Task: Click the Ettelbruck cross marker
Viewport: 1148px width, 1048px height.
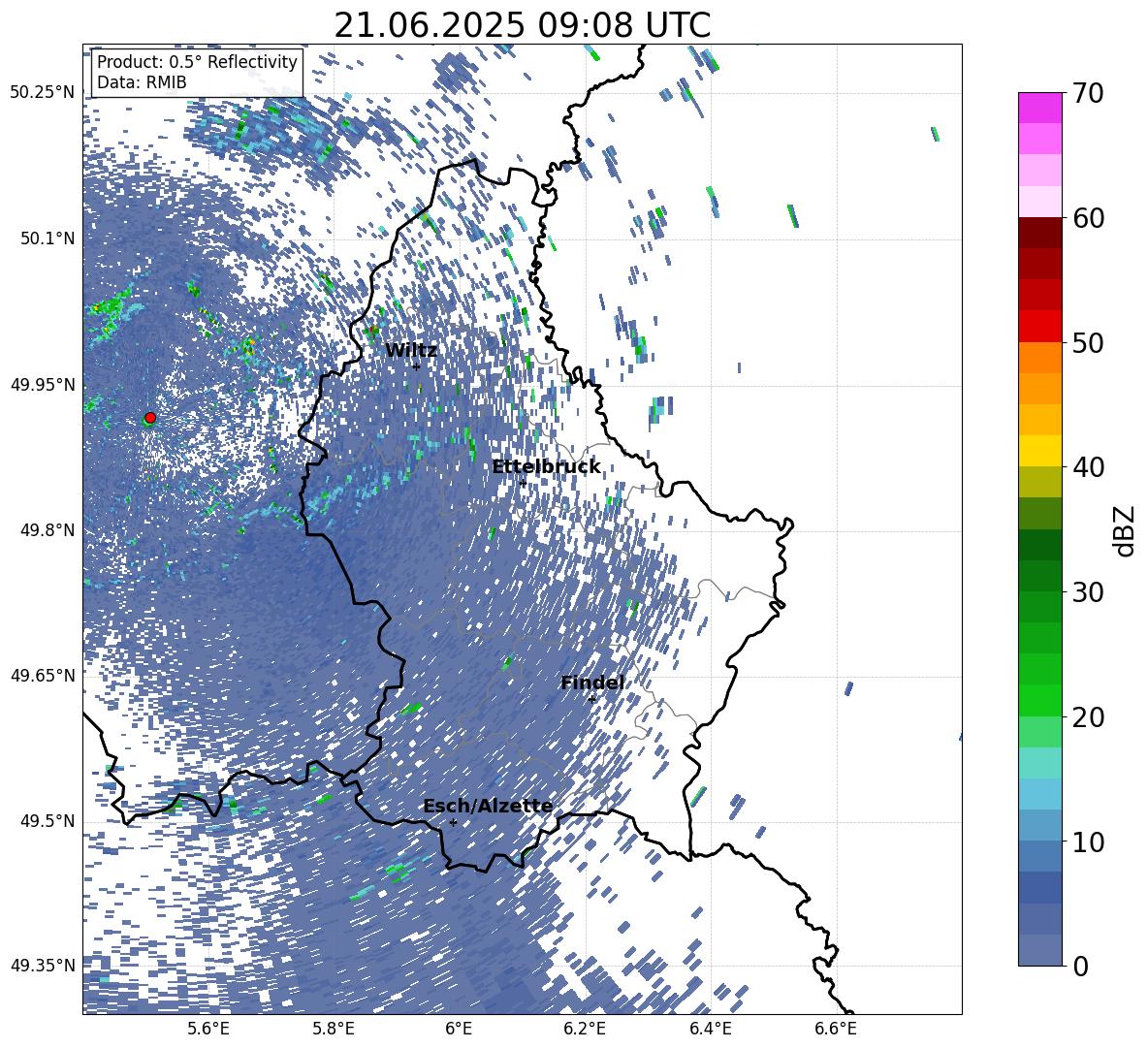Action: (x=522, y=483)
